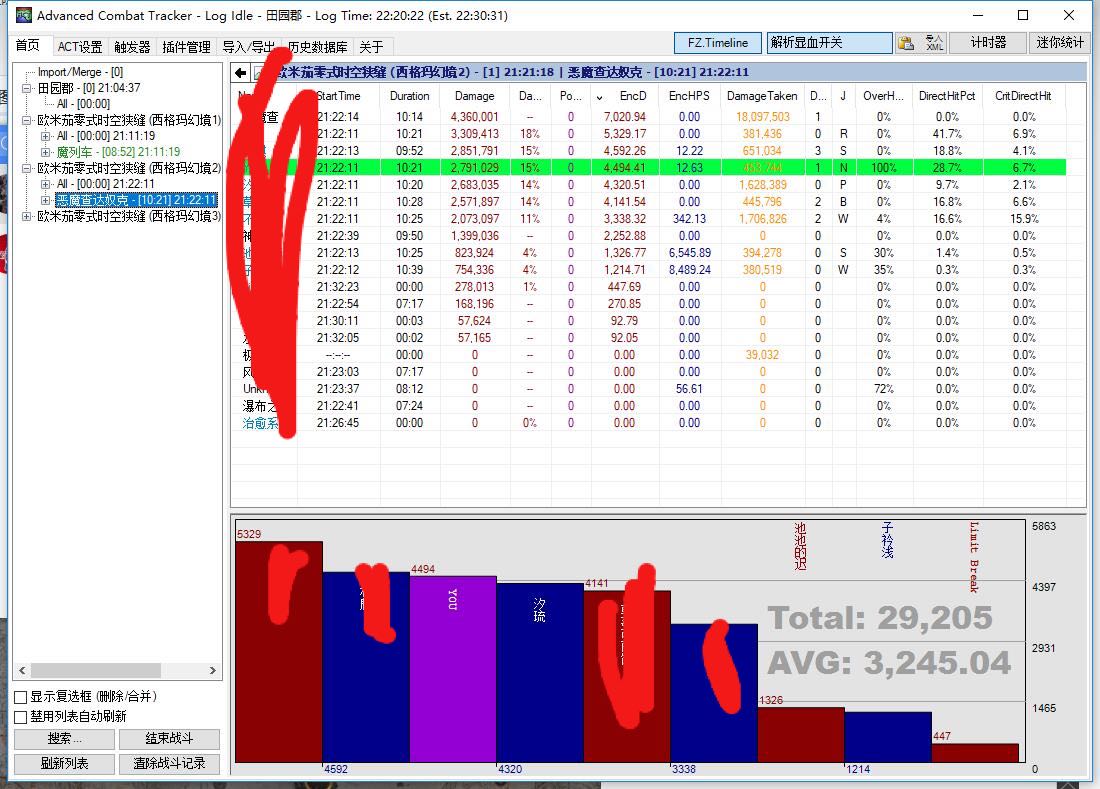This screenshot has width=1100, height=789.
Task: Sort by OverH... column header
Action: click(x=883, y=96)
